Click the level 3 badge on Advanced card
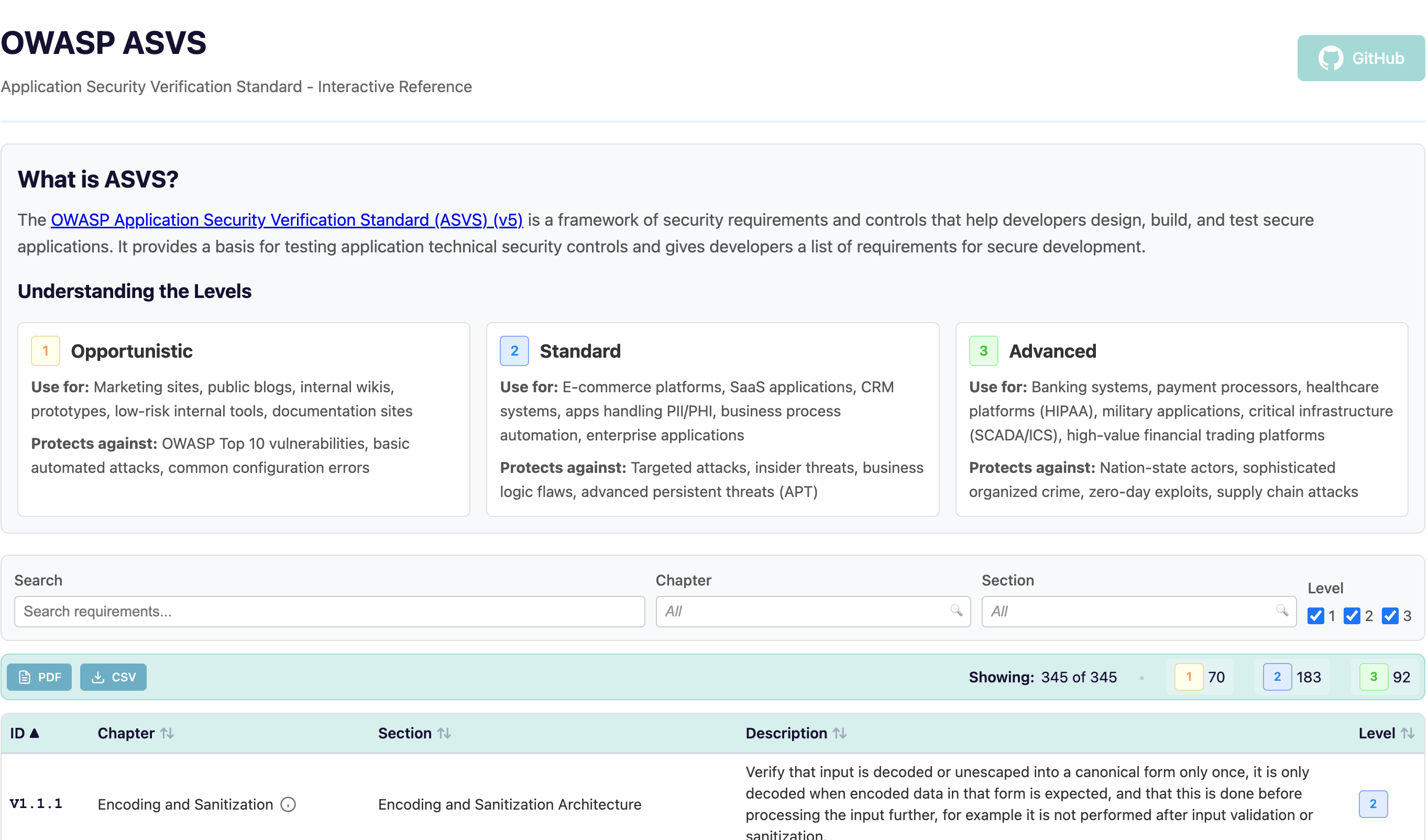This screenshot has height=840, width=1428. click(x=983, y=351)
